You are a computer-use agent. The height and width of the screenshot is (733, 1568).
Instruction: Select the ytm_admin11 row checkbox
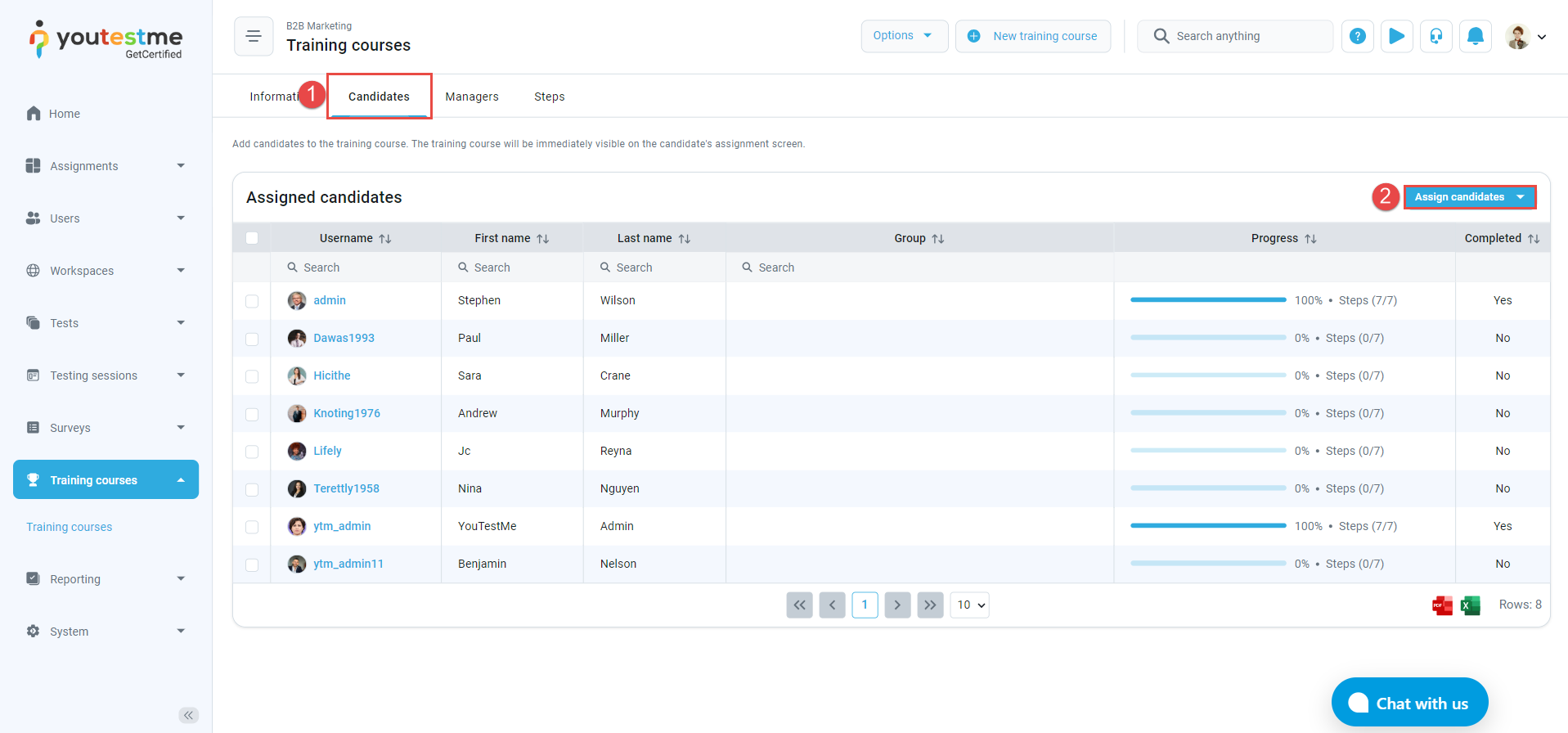252,564
